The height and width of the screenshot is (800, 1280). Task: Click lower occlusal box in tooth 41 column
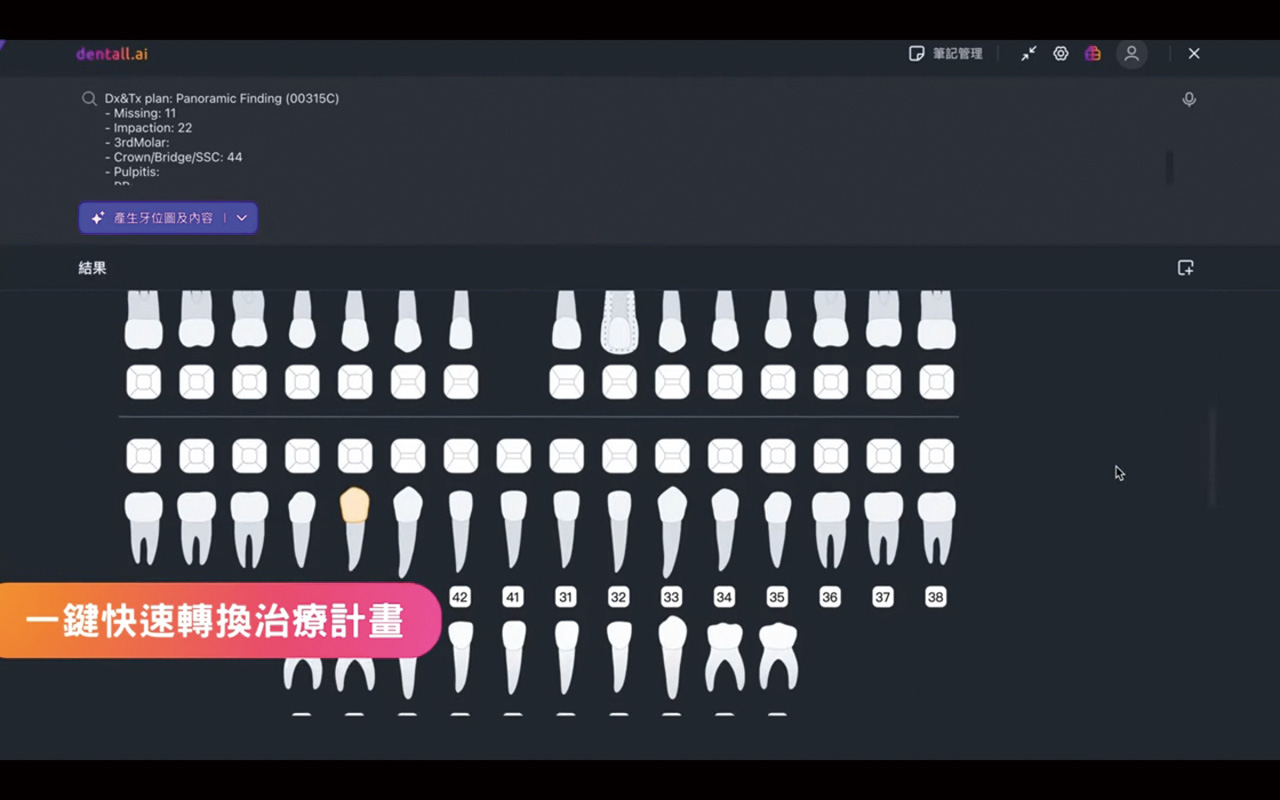point(513,456)
